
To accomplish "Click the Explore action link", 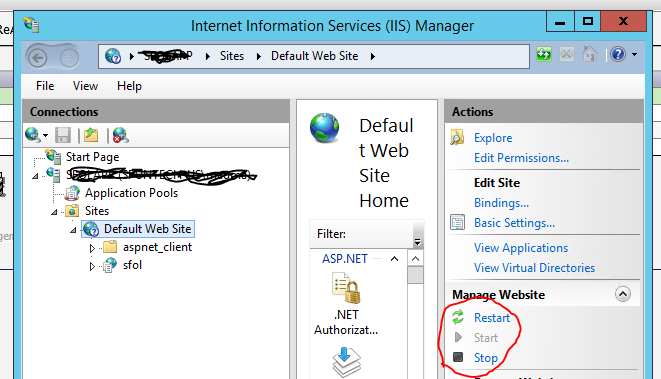I will coord(493,138).
